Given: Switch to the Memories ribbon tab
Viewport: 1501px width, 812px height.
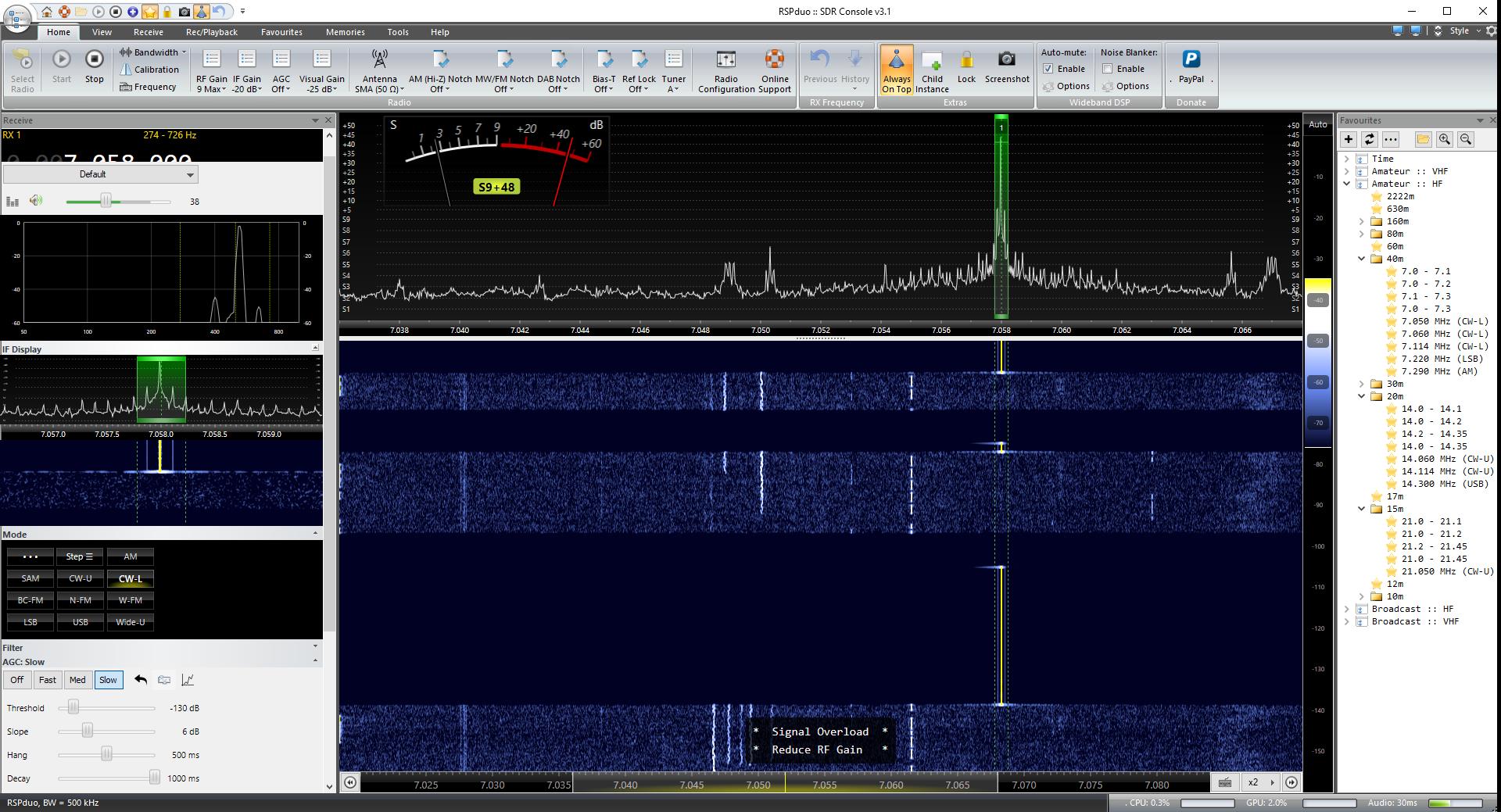Looking at the screenshot, I should 345,32.
